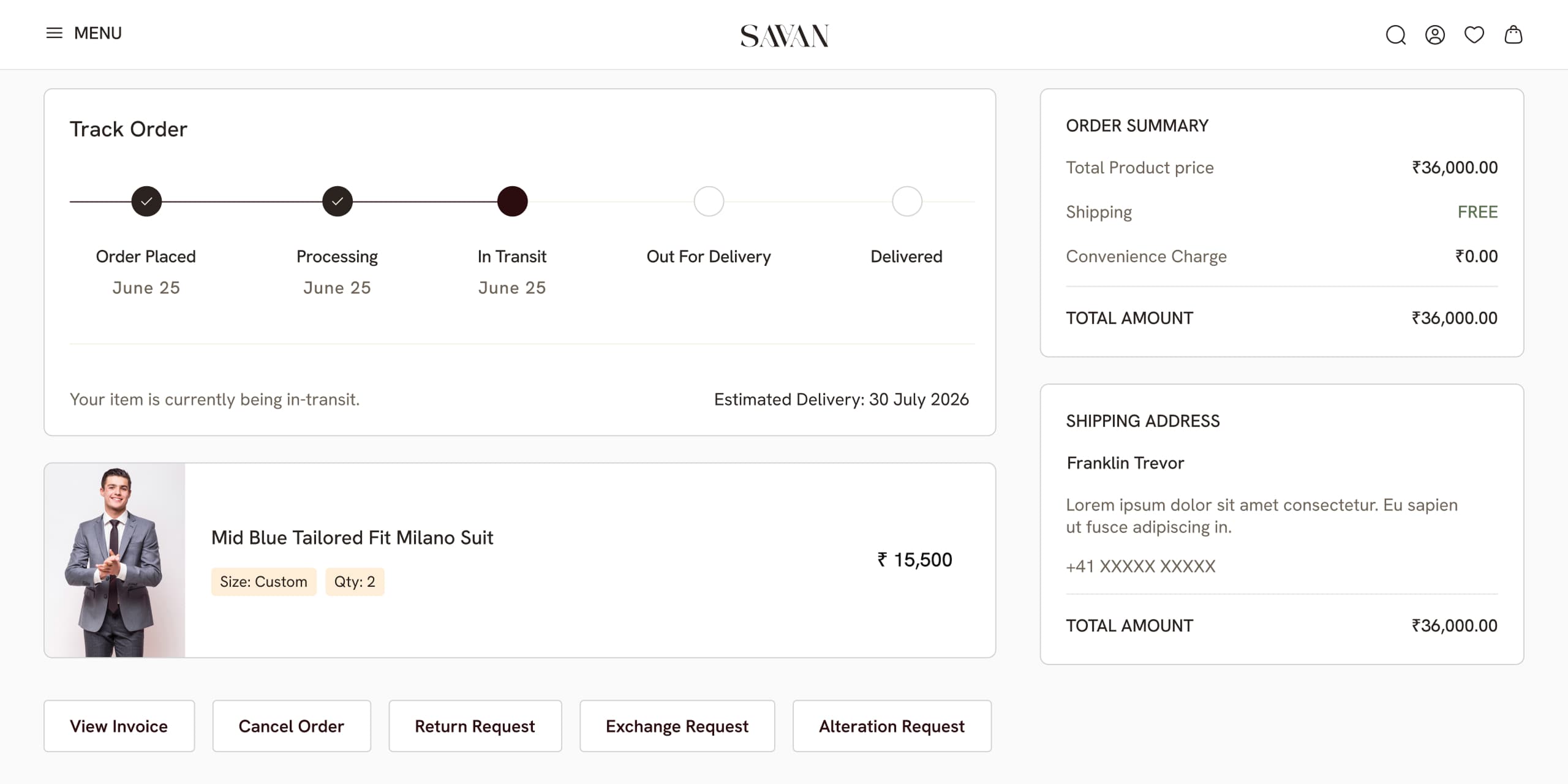This screenshot has height=784, width=1568.
Task: Click the Lorem ipsum address text
Action: tap(1262, 516)
